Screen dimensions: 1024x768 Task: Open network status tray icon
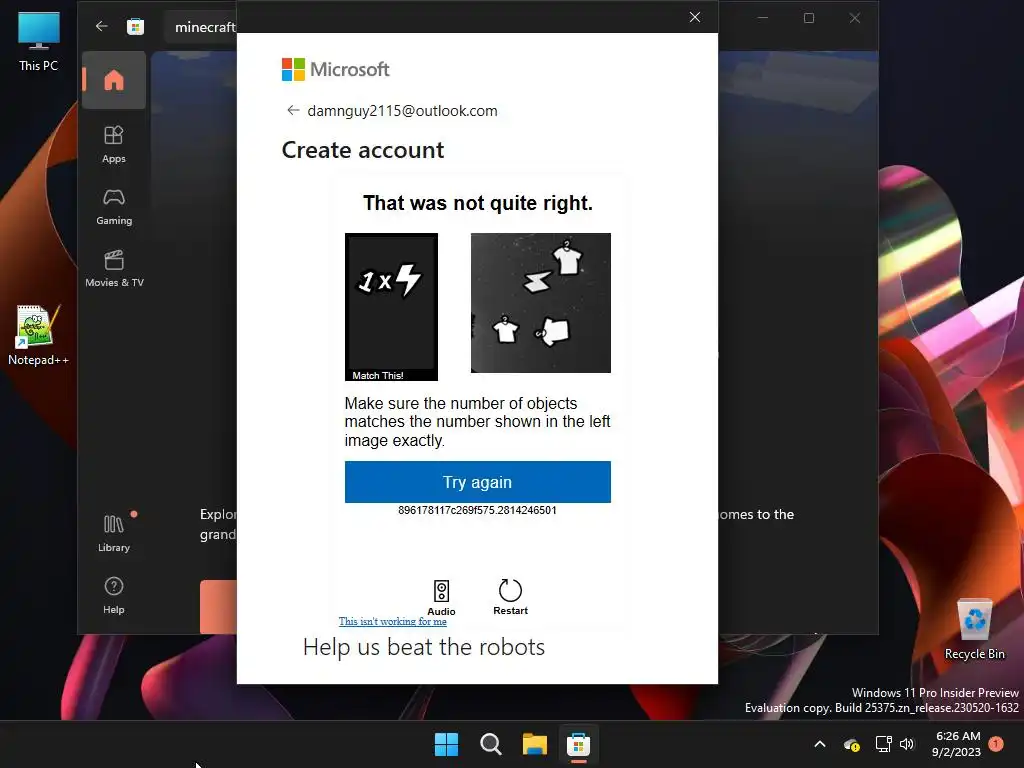[883, 744]
